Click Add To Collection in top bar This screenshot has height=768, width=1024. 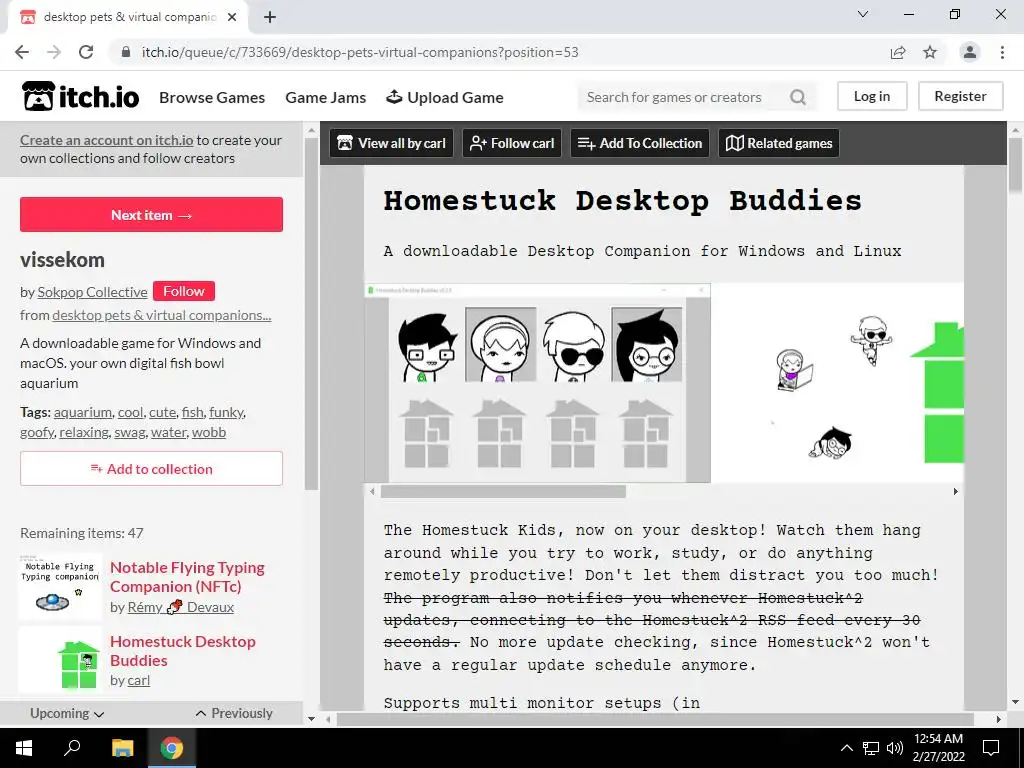point(640,143)
